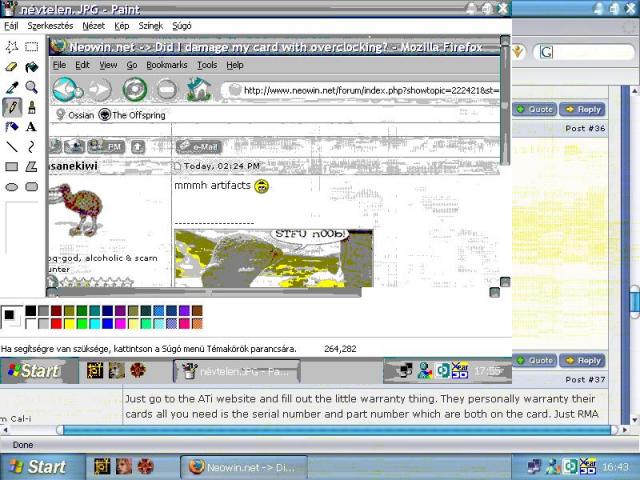
Task: Pick the Curve tool in Paint
Action: [31, 147]
